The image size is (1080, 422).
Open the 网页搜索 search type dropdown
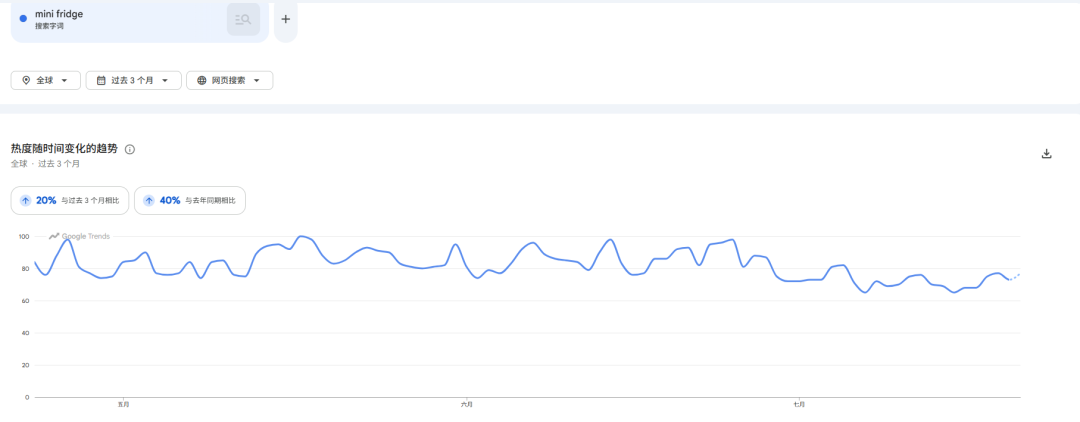pos(229,81)
